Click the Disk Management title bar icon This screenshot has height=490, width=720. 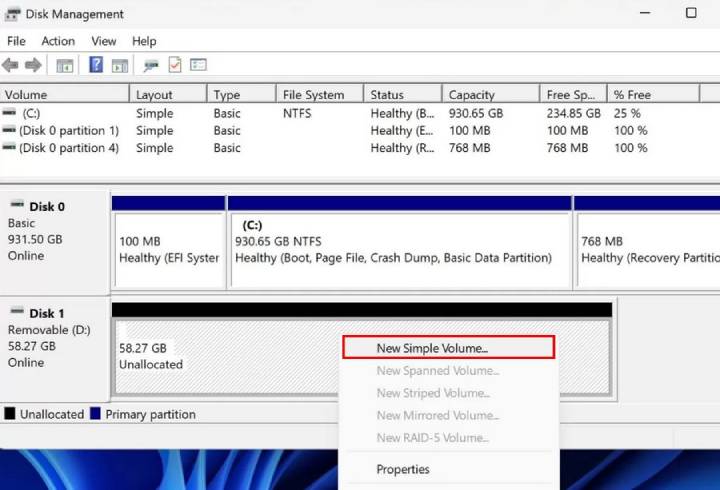pos(12,14)
